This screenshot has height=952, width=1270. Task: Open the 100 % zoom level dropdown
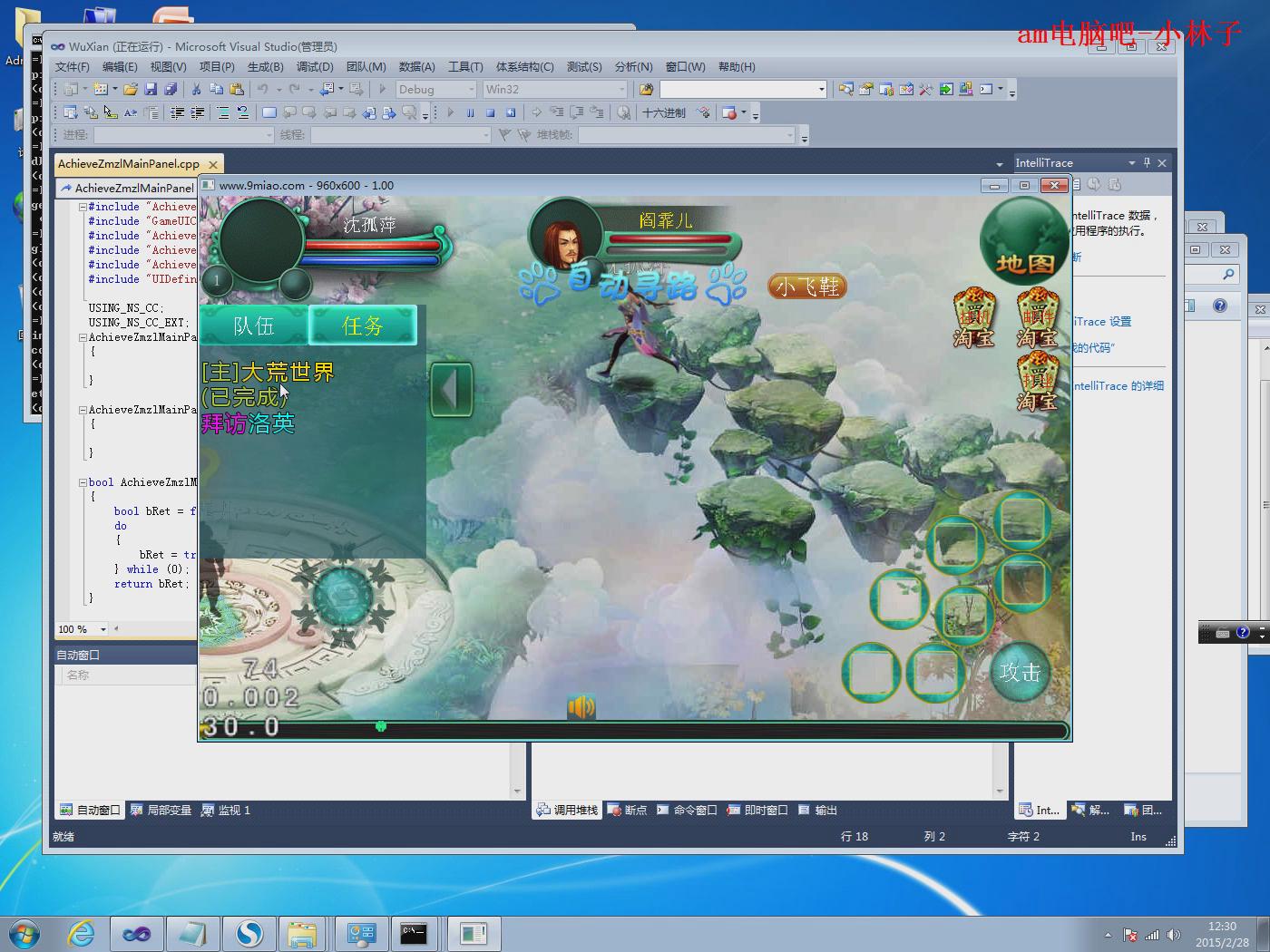(103, 629)
